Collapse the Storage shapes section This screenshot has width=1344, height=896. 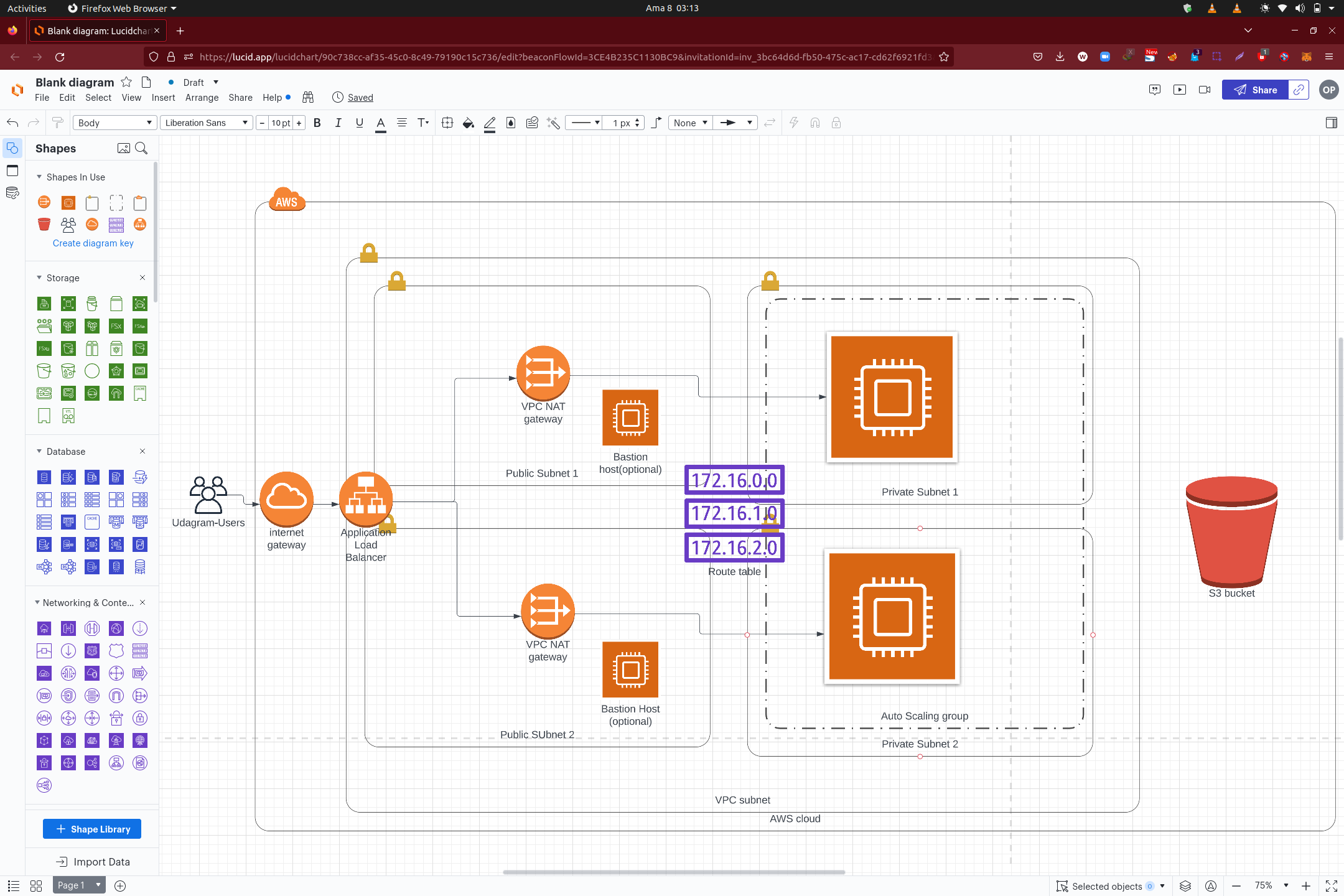[39, 278]
